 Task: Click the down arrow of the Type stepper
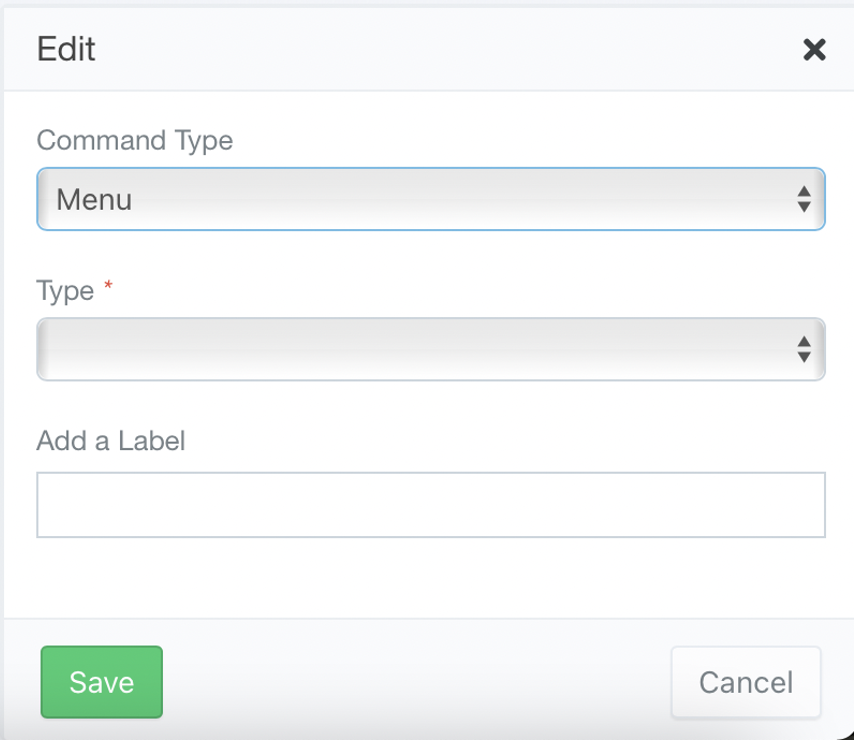[804, 357]
